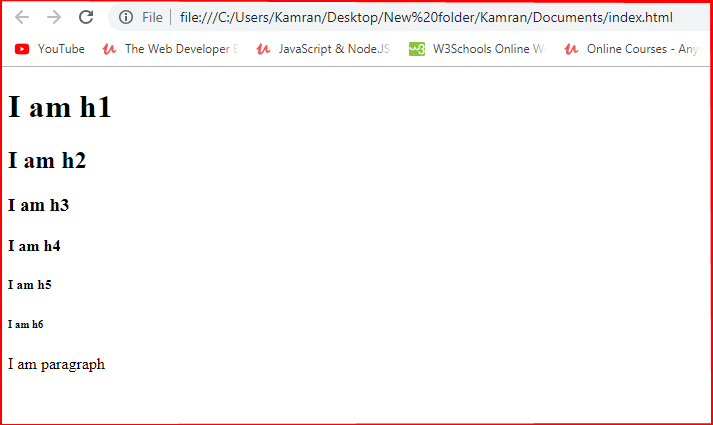This screenshot has width=713, height=425.
Task: Go back using the browser back arrow
Action: (22, 17)
